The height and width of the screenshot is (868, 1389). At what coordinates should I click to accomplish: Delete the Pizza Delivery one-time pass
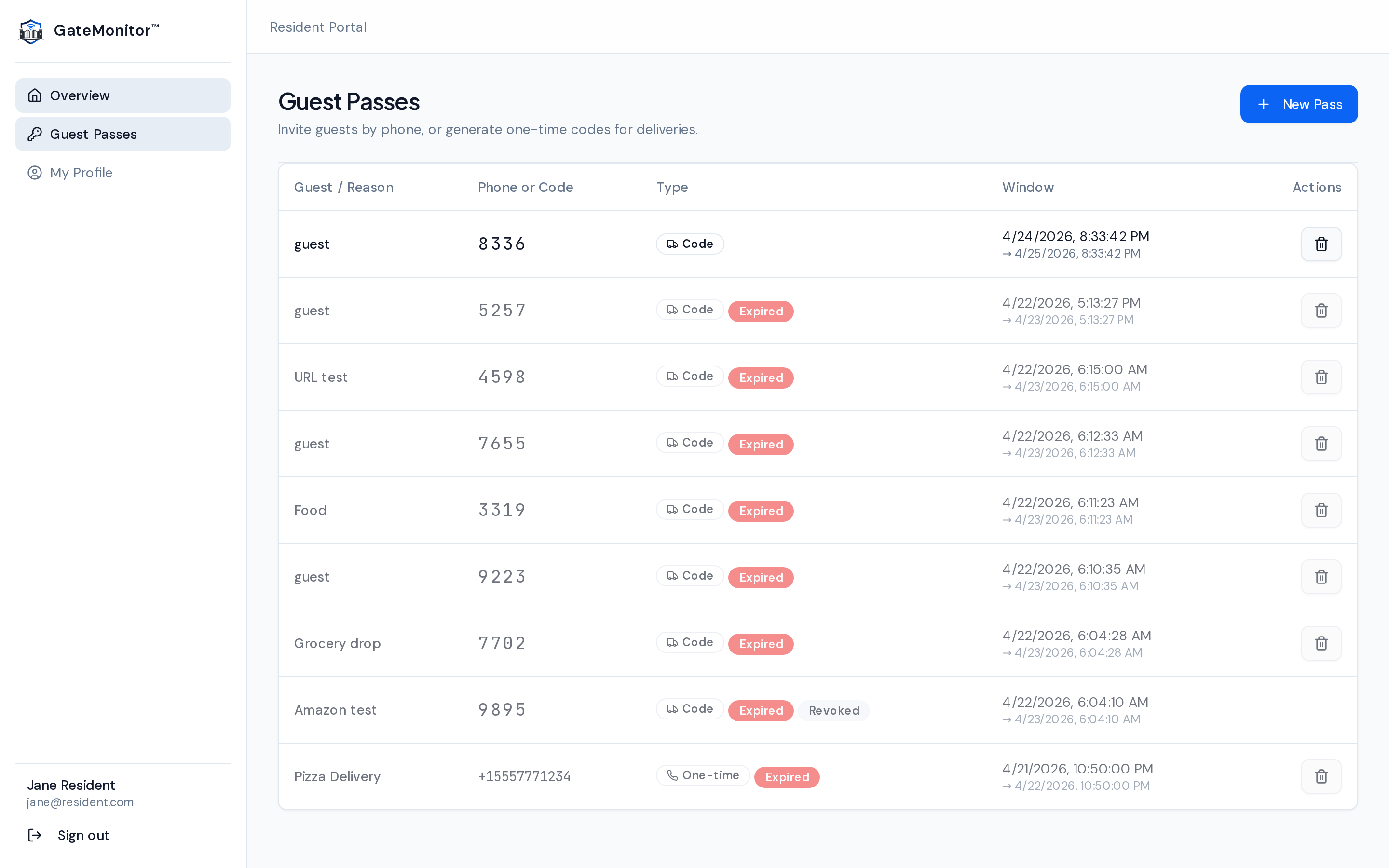click(1321, 777)
